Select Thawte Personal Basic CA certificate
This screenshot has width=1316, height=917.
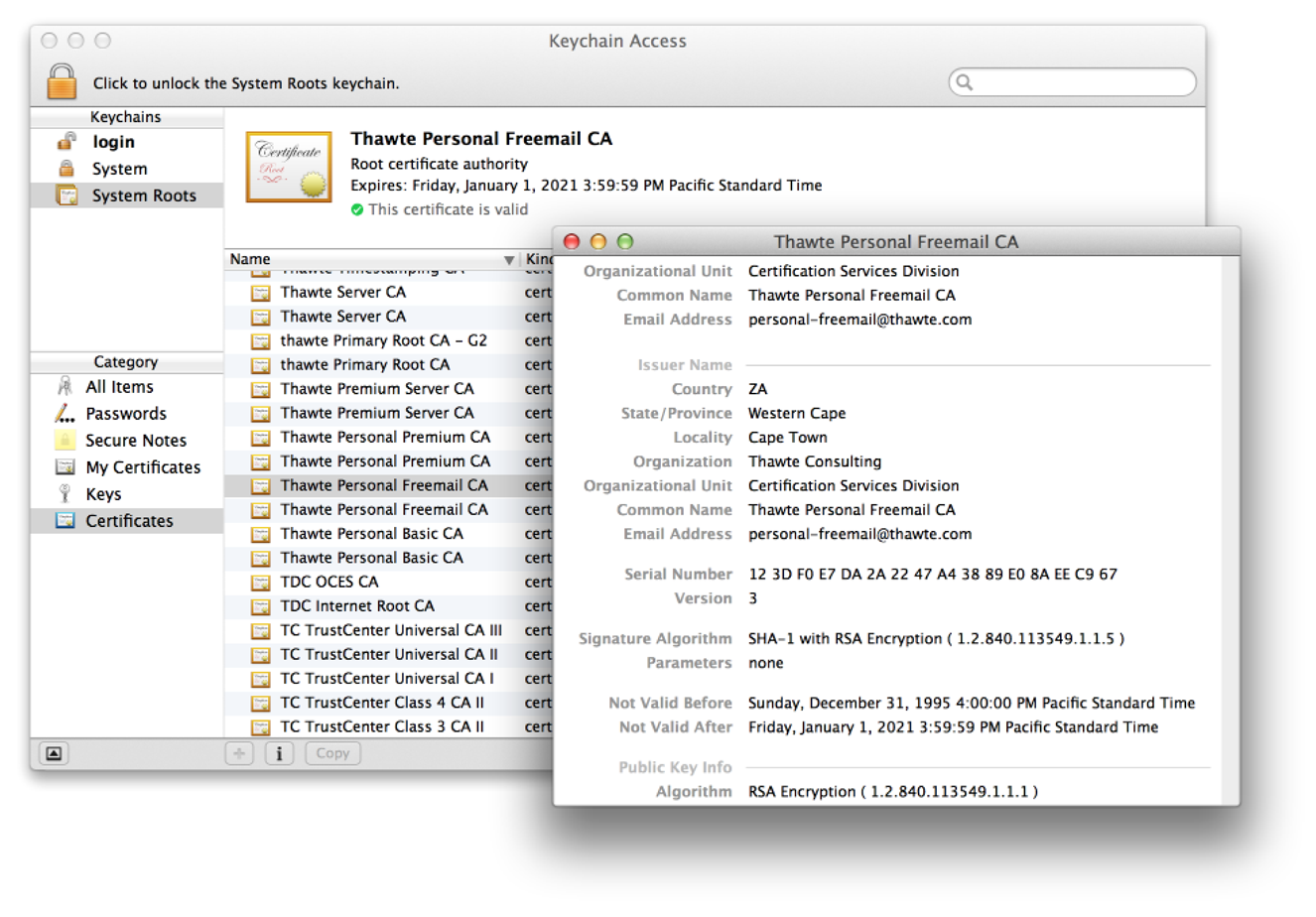(x=371, y=534)
